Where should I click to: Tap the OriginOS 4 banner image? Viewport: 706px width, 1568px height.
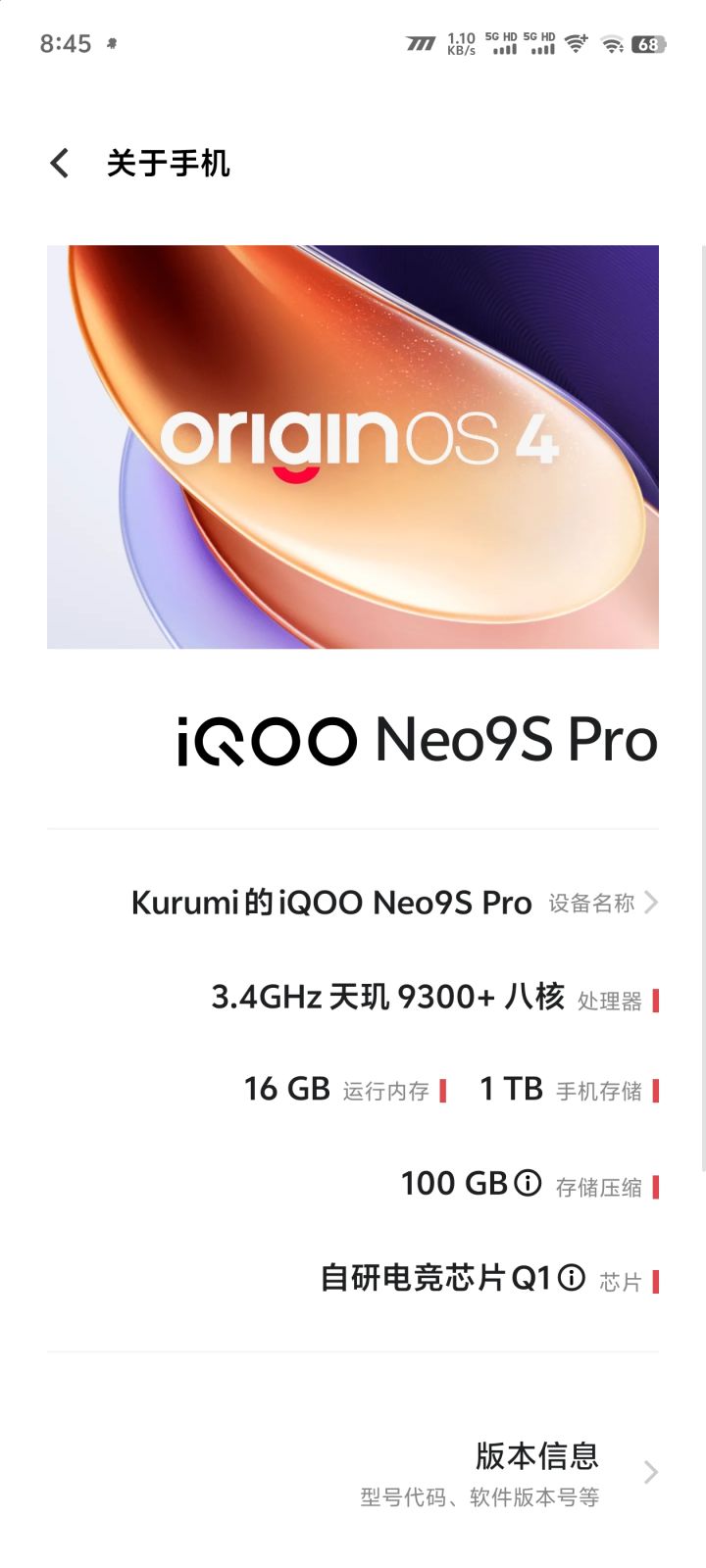point(353,447)
